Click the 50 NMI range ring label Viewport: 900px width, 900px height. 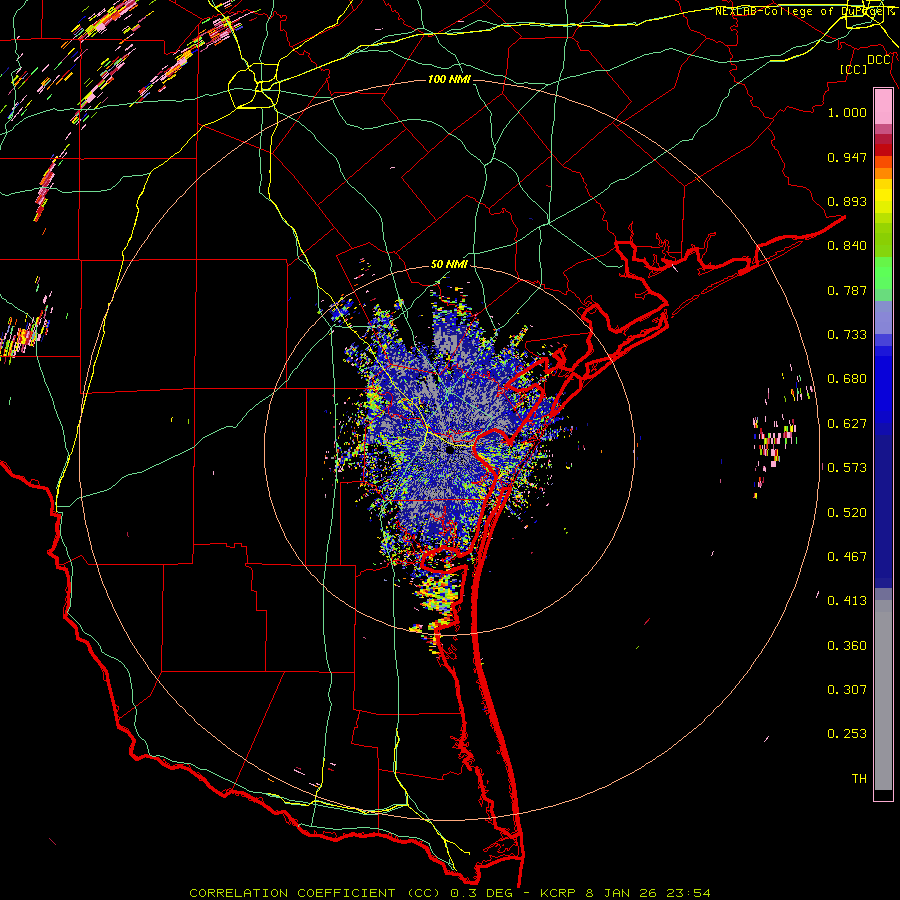tap(449, 265)
